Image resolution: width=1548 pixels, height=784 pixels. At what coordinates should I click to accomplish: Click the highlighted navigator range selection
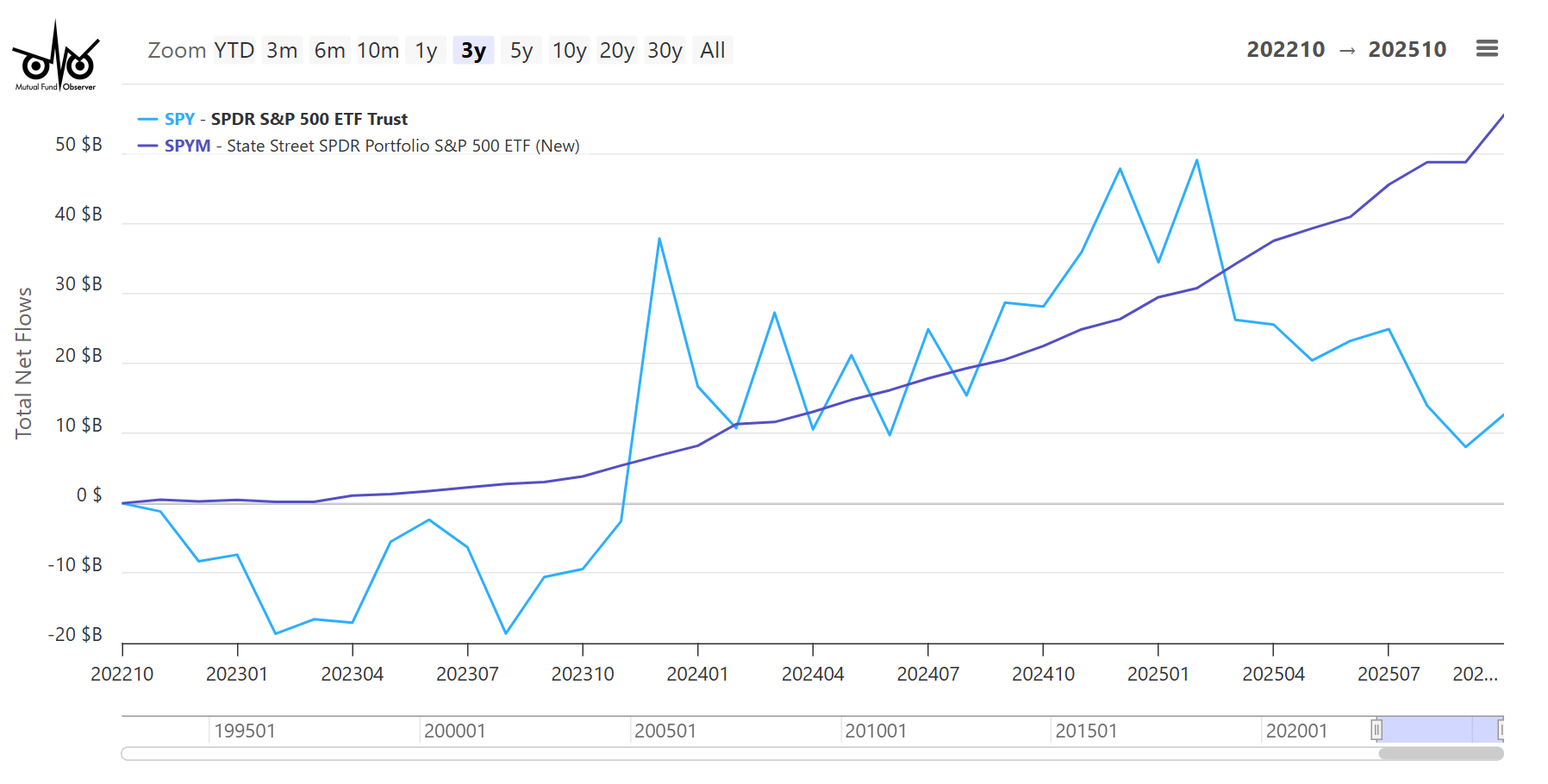coord(1438,730)
